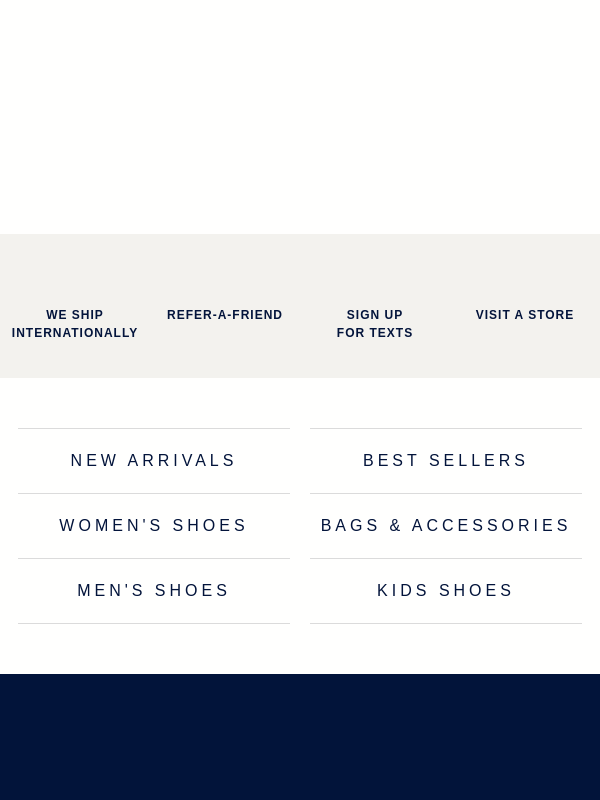
Task: Start a friend referral
Action: pyautogui.click(x=225, y=315)
